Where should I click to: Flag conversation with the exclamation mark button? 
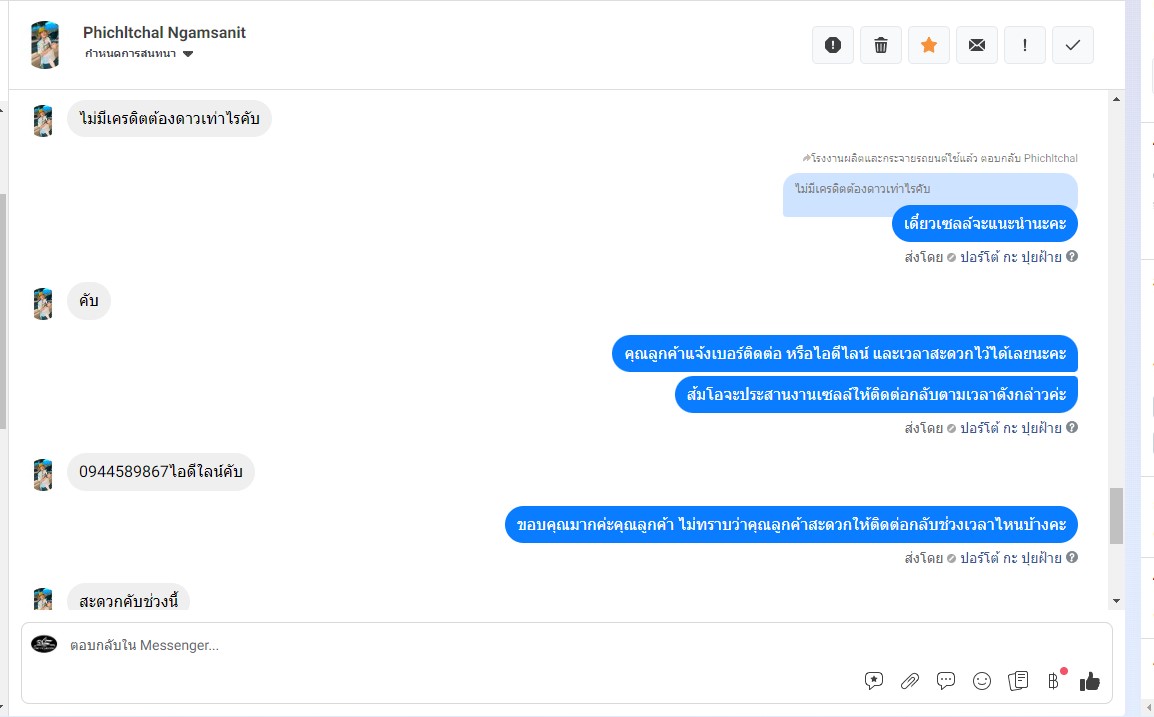1024,45
